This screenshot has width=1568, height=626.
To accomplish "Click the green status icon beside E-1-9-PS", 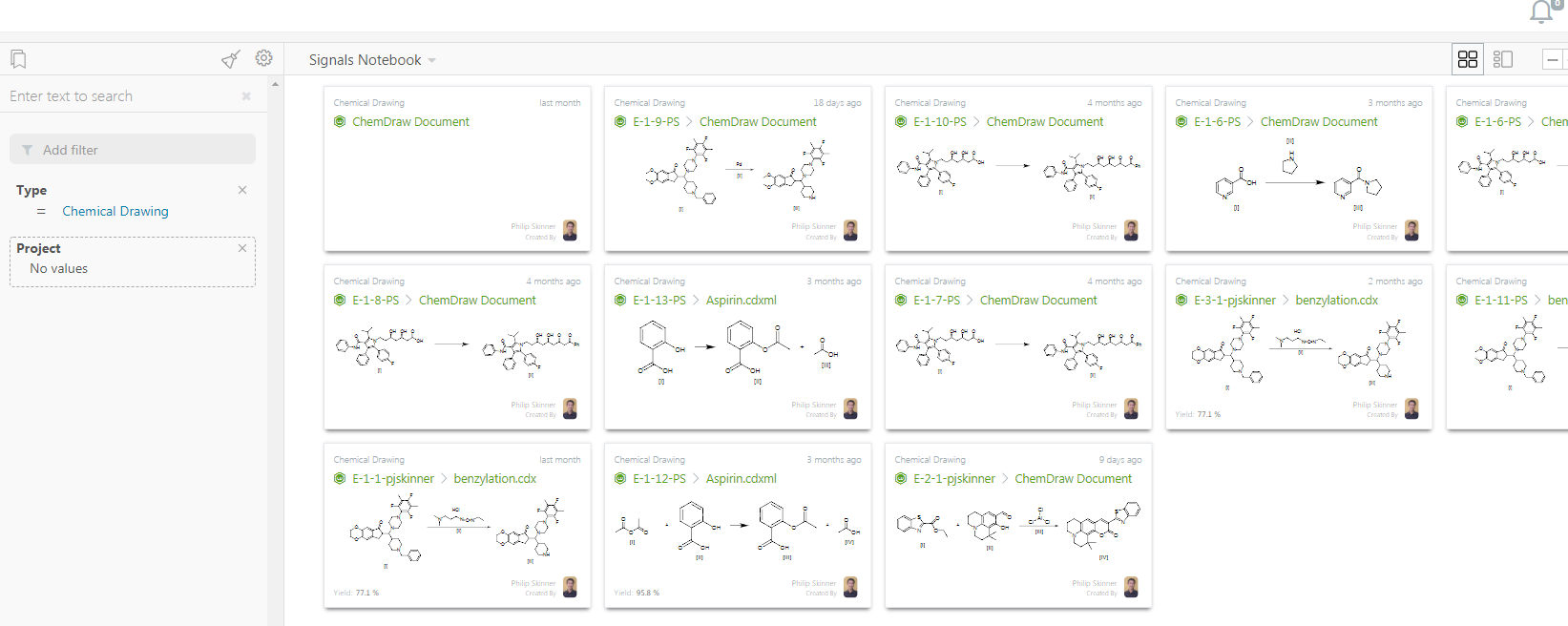I will click(x=620, y=122).
